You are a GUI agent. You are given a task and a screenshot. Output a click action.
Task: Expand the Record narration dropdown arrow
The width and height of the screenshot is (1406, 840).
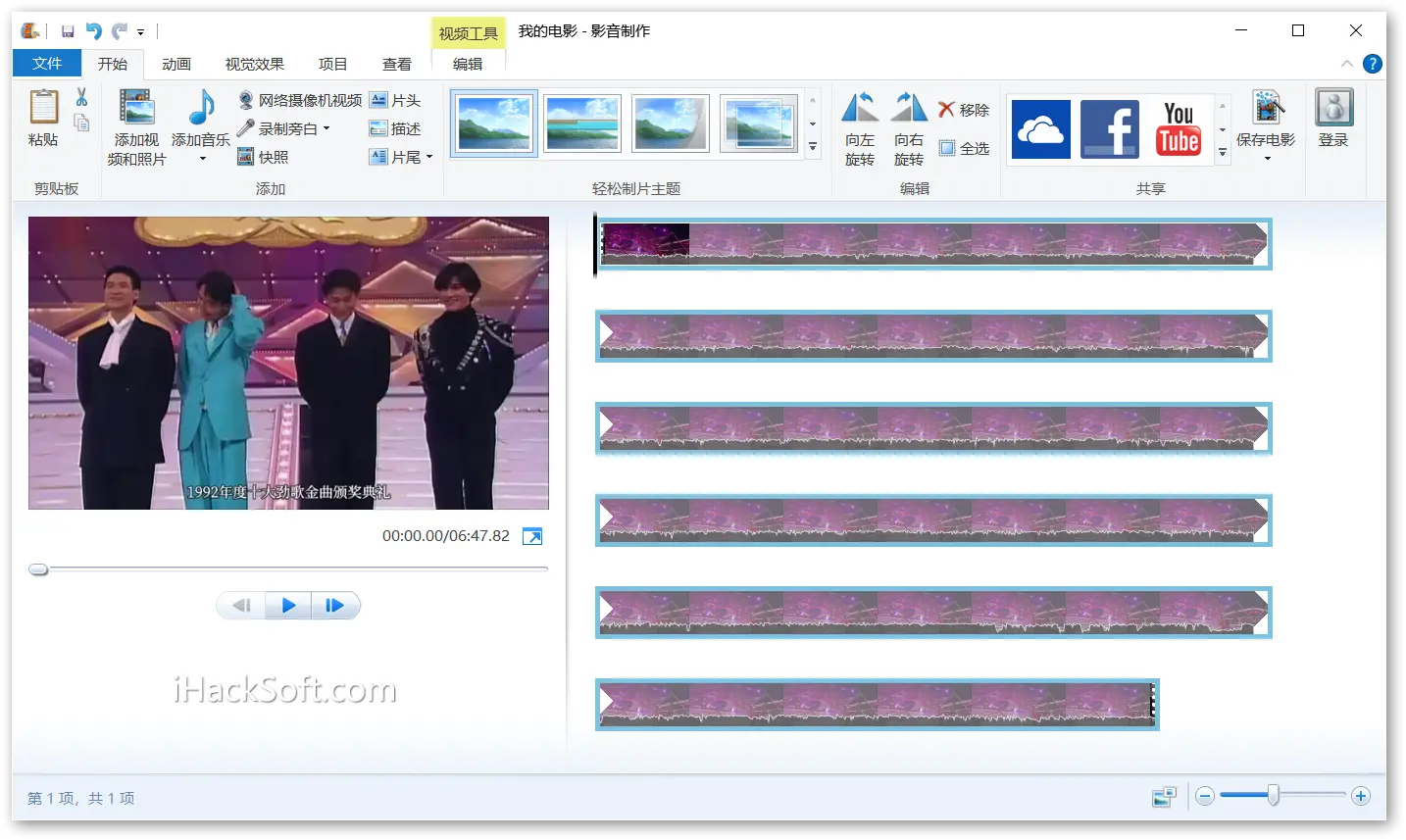tap(326, 128)
